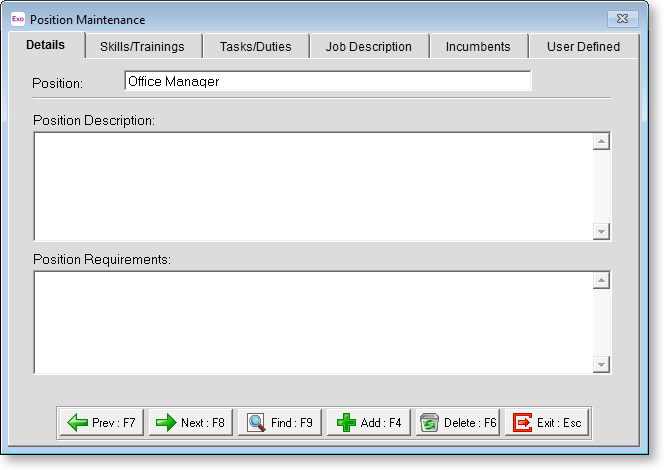Click the green plus Add icon

click(x=346, y=423)
